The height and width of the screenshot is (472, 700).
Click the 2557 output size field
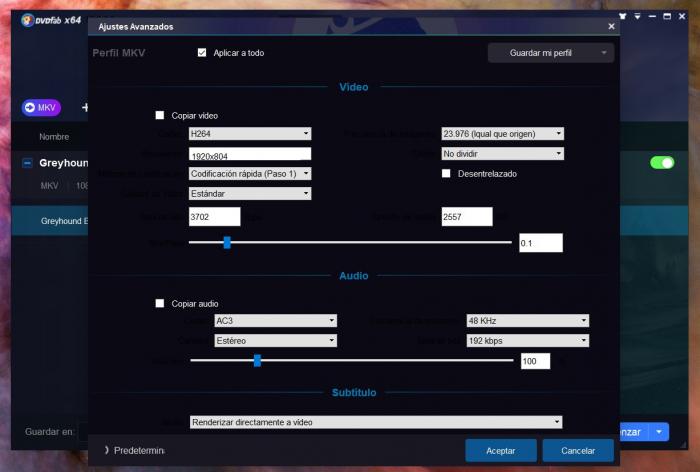tap(467, 217)
